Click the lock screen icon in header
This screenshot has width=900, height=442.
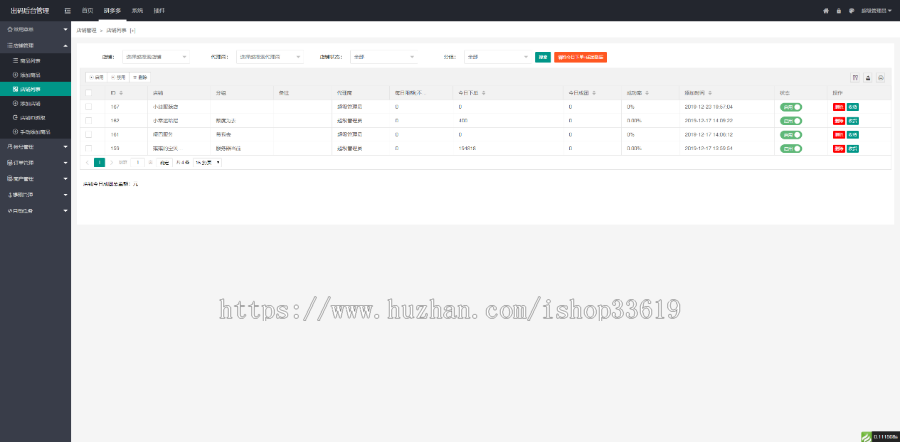tap(839, 10)
